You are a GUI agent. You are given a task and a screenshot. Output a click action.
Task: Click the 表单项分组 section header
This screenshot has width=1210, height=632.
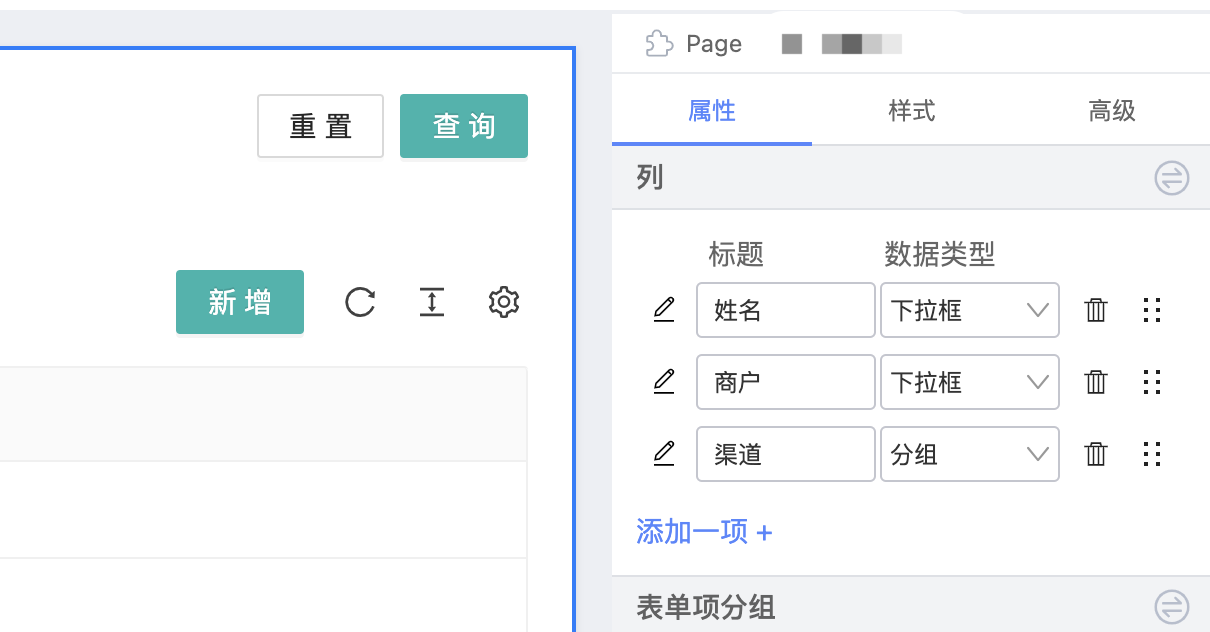911,605
